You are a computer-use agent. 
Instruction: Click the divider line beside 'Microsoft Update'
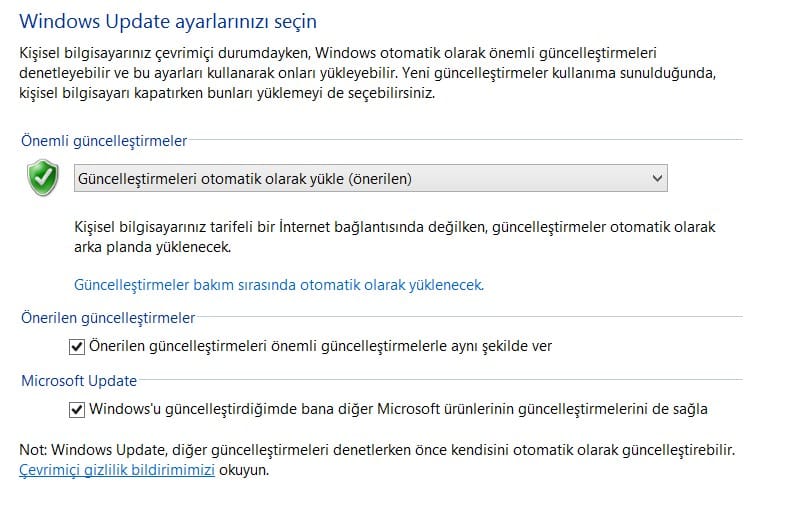pos(440,381)
